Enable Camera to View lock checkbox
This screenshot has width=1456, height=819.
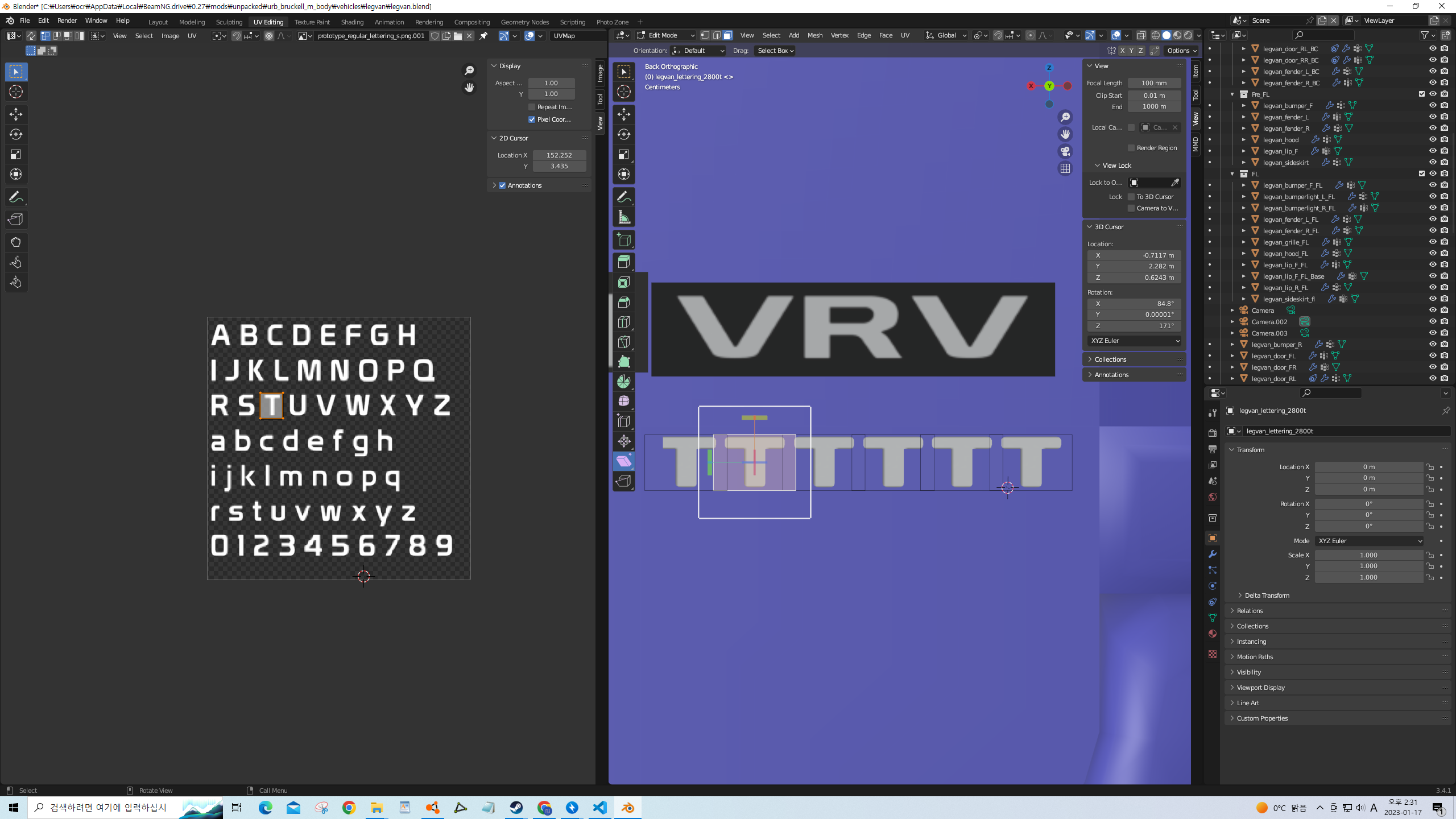[x=1131, y=208]
